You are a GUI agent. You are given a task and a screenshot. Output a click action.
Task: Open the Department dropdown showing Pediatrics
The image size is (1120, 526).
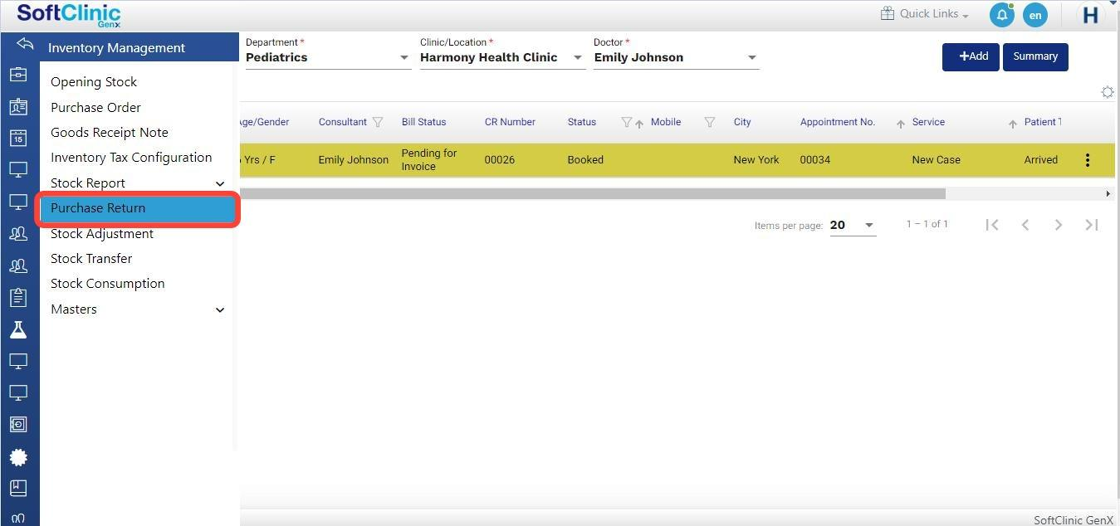pos(327,58)
